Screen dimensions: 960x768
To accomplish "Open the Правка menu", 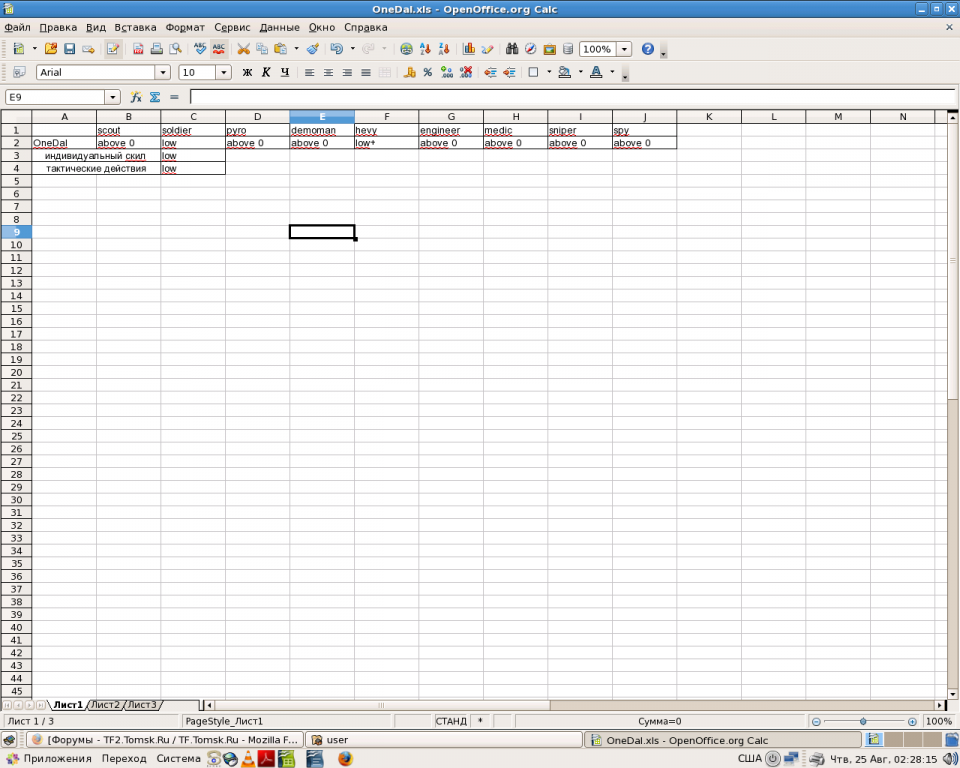I will (x=58, y=28).
